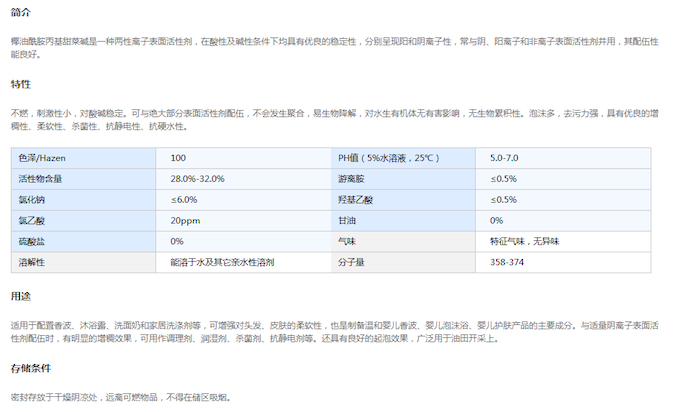Click the paragraph starting with 椰油酰胺丙基甜菜碱
Screen dimensions: 678x412
[334, 48]
